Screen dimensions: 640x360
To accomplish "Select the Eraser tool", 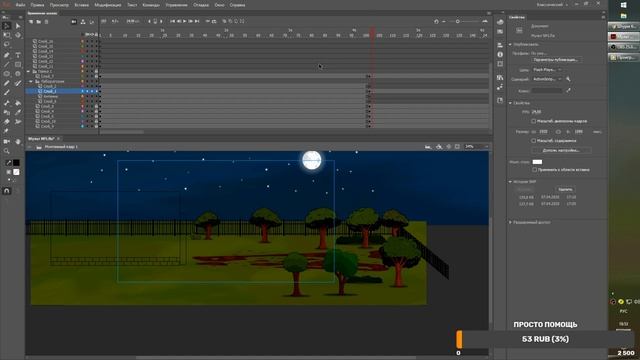I will 7,122.
